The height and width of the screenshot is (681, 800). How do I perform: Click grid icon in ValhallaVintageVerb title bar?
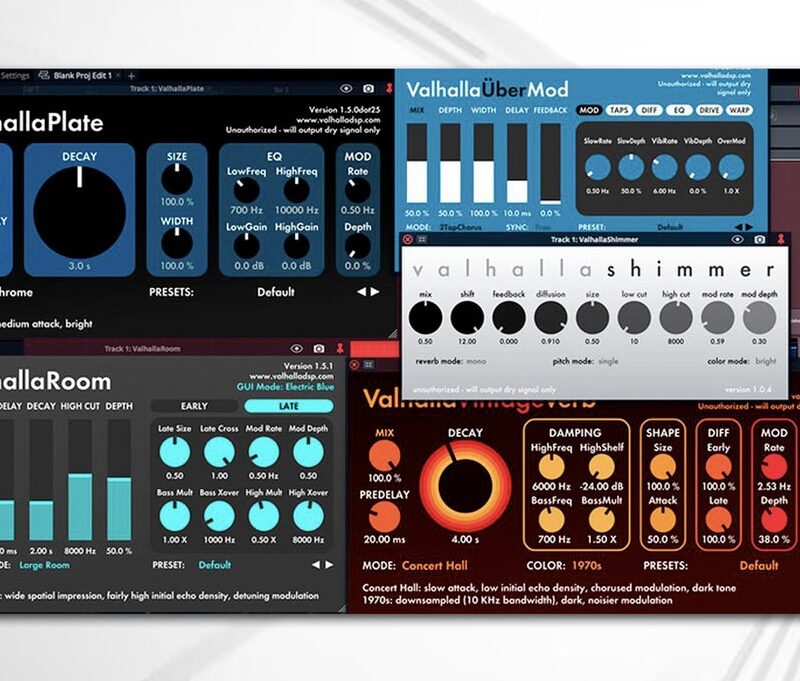pyautogui.click(x=368, y=364)
